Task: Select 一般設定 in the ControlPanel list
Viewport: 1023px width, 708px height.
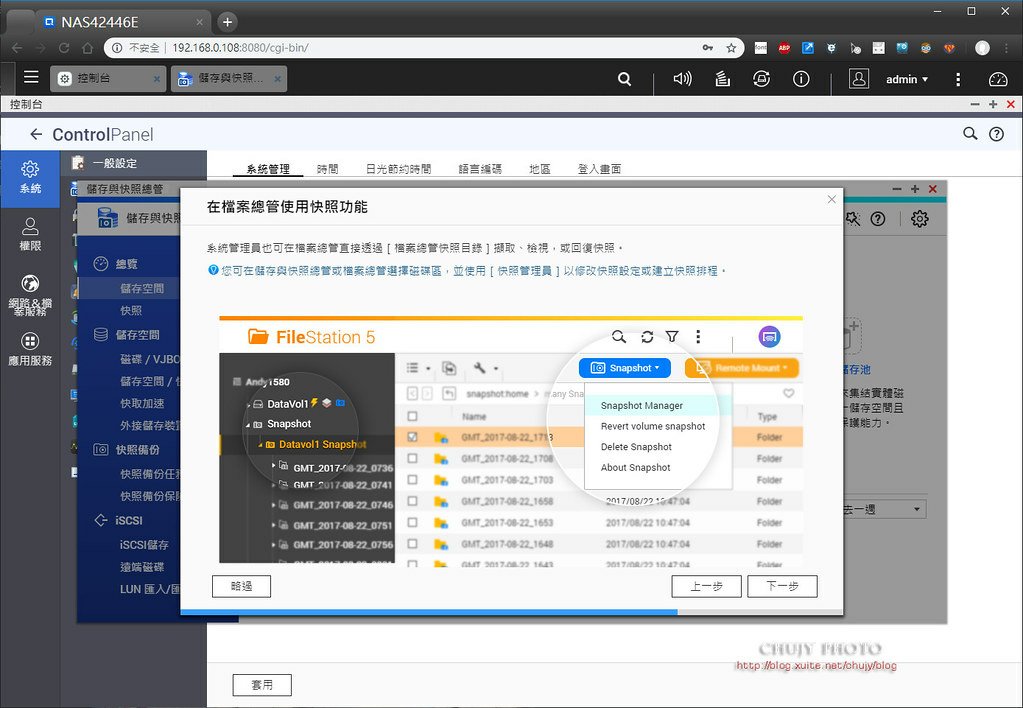Action: point(134,163)
